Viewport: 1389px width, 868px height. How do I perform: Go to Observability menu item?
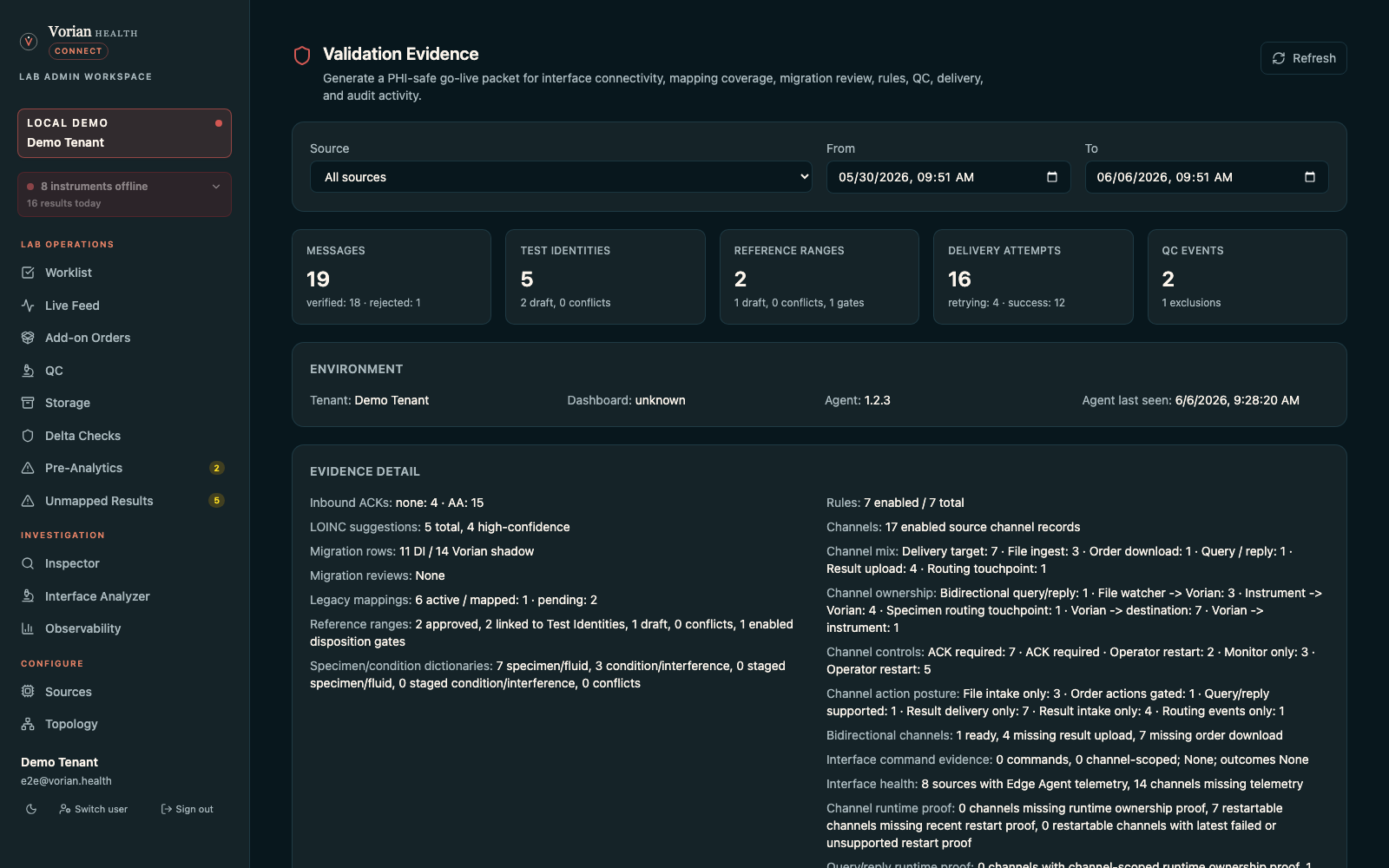[122, 628]
